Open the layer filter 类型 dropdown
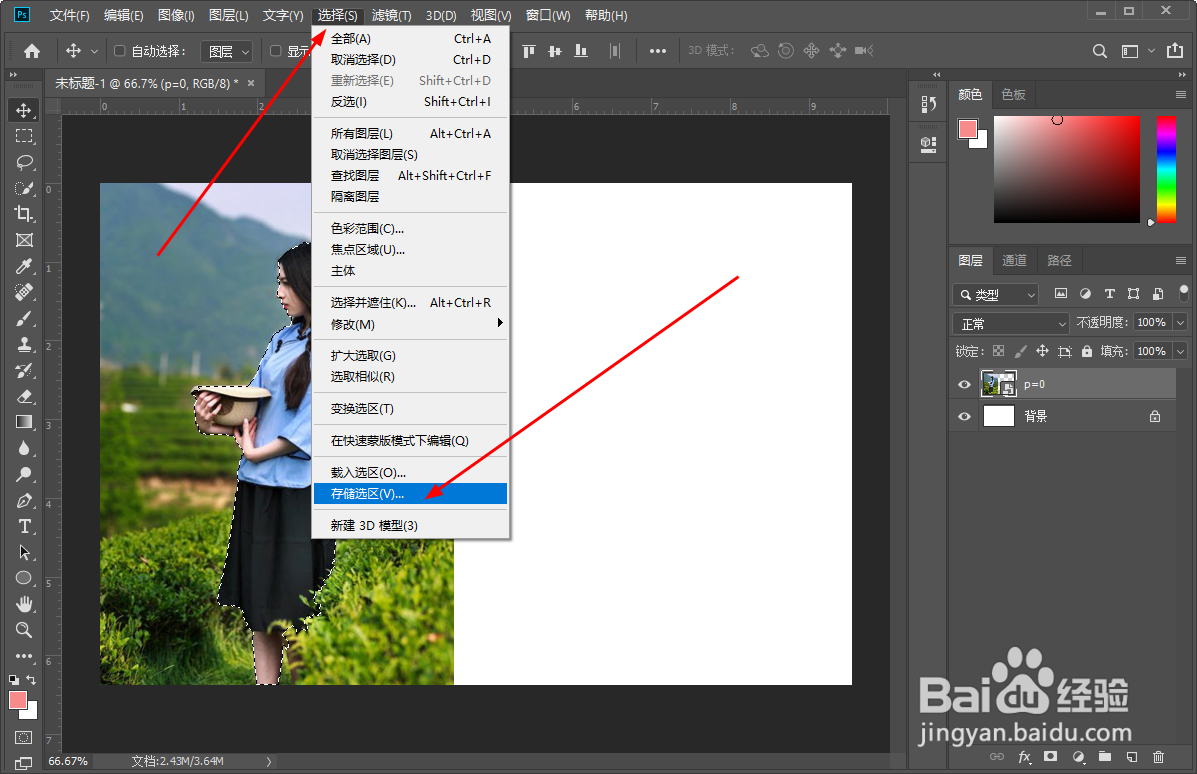This screenshot has height=774, width=1197. coord(995,294)
